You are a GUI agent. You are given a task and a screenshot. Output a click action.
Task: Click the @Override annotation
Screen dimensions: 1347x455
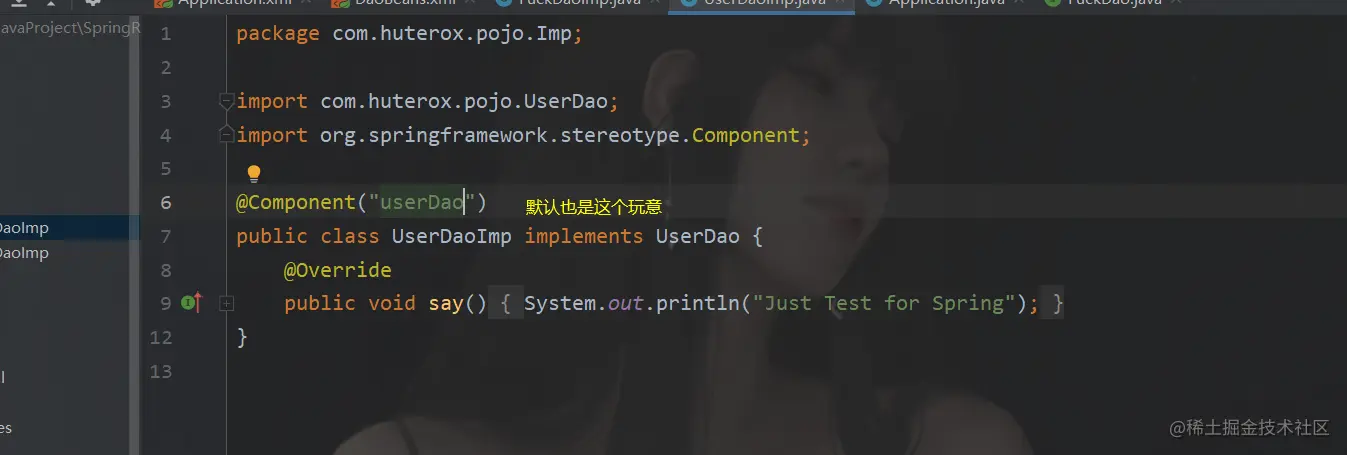pyautogui.click(x=338, y=270)
